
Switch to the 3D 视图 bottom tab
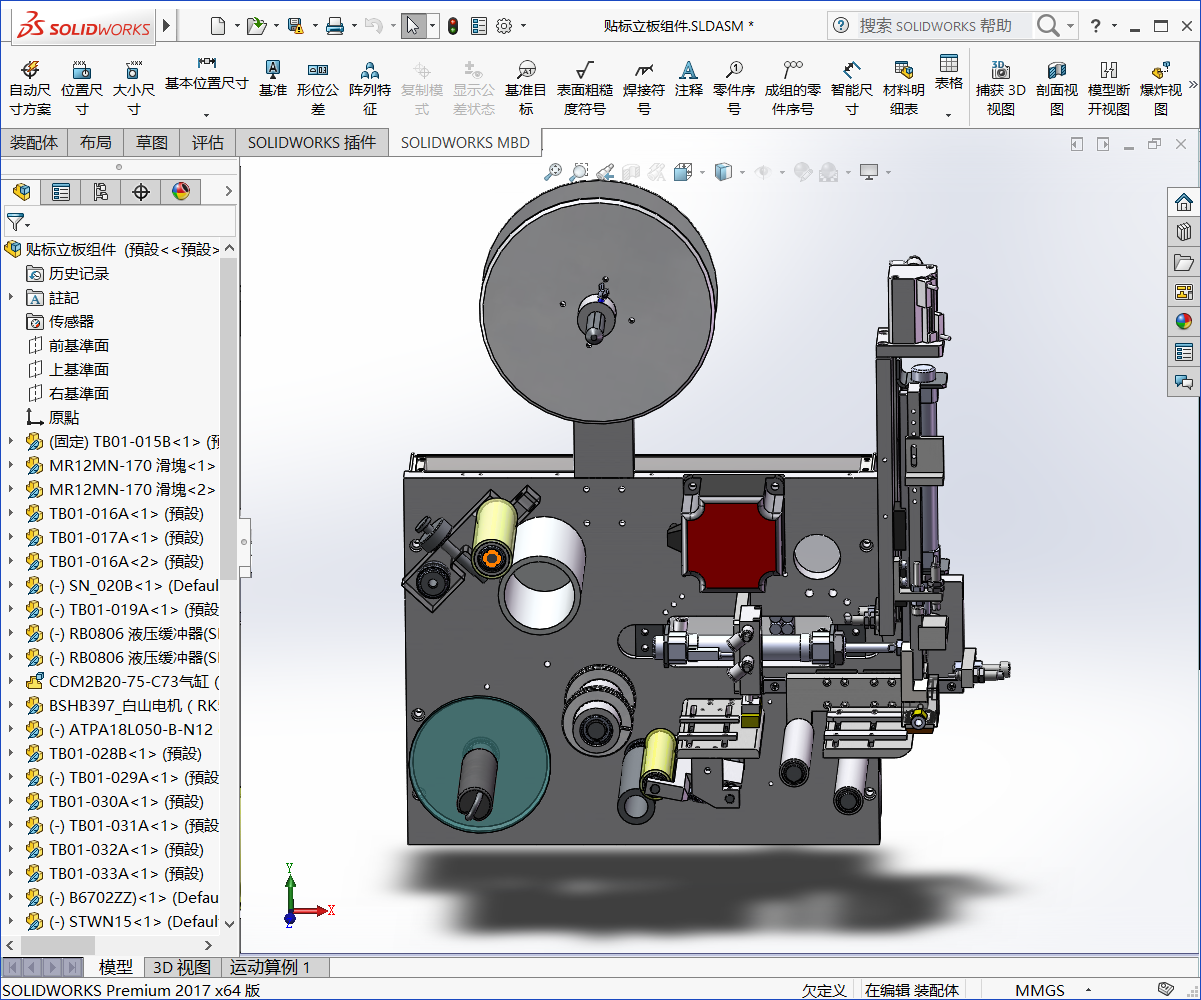(x=181, y=967)
